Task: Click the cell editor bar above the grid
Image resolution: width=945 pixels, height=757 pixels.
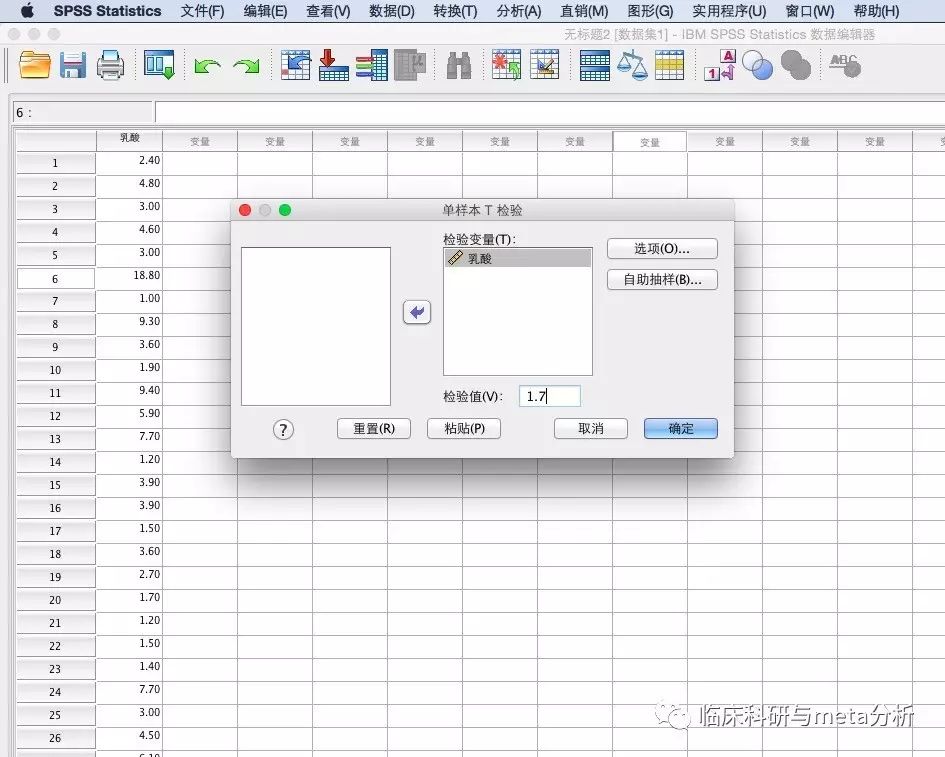Action: tap(550, 113)
